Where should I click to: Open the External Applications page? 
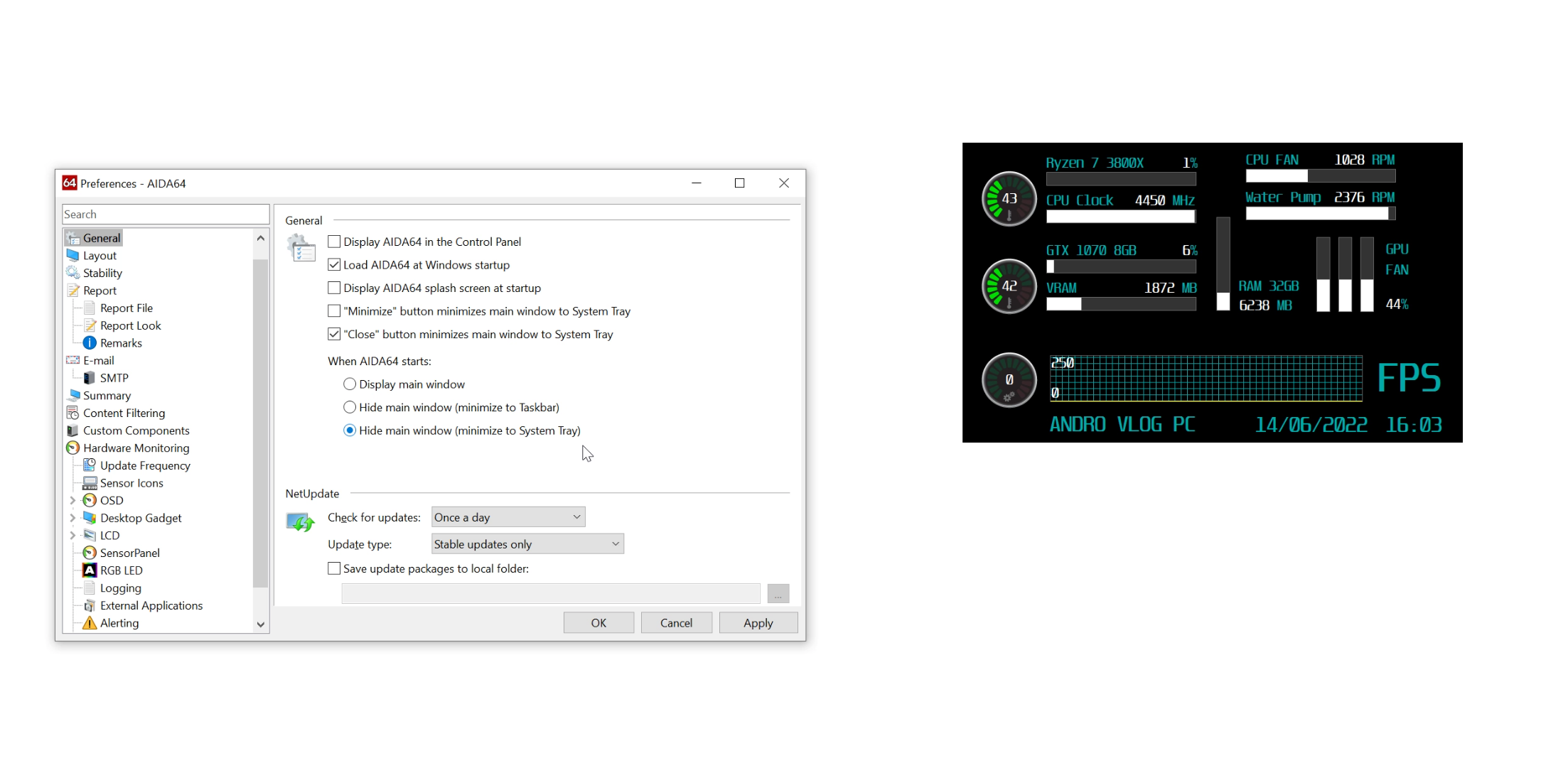coord(151,606)
